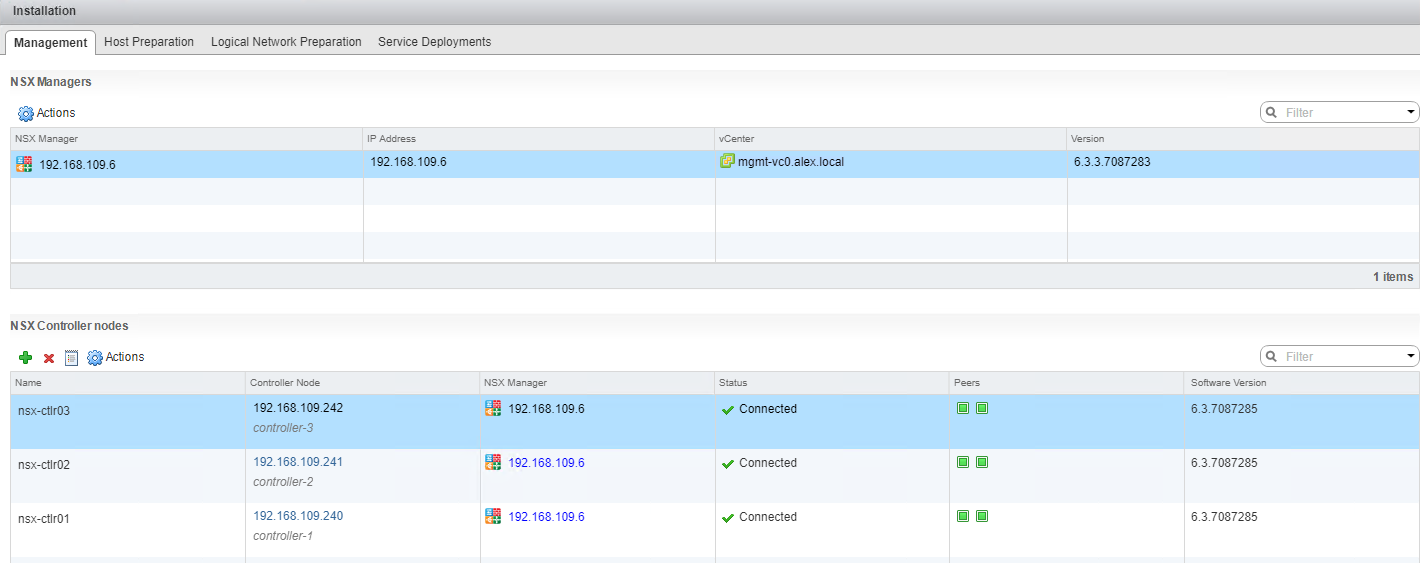The image size is (1420, 563).
Task: Click the first green peer square for nsx-ctlr03
Action: click(963, 408)
